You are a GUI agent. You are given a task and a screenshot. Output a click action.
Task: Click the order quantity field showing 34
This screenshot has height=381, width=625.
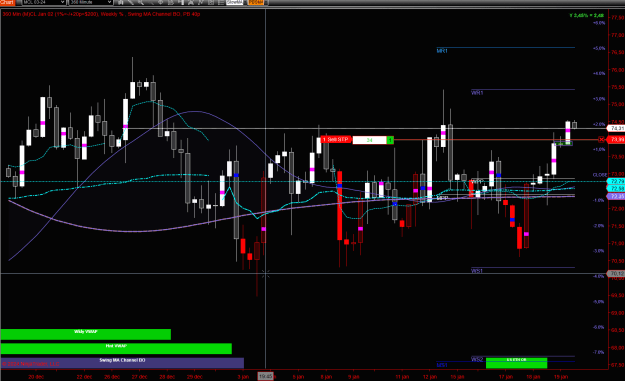369,140
